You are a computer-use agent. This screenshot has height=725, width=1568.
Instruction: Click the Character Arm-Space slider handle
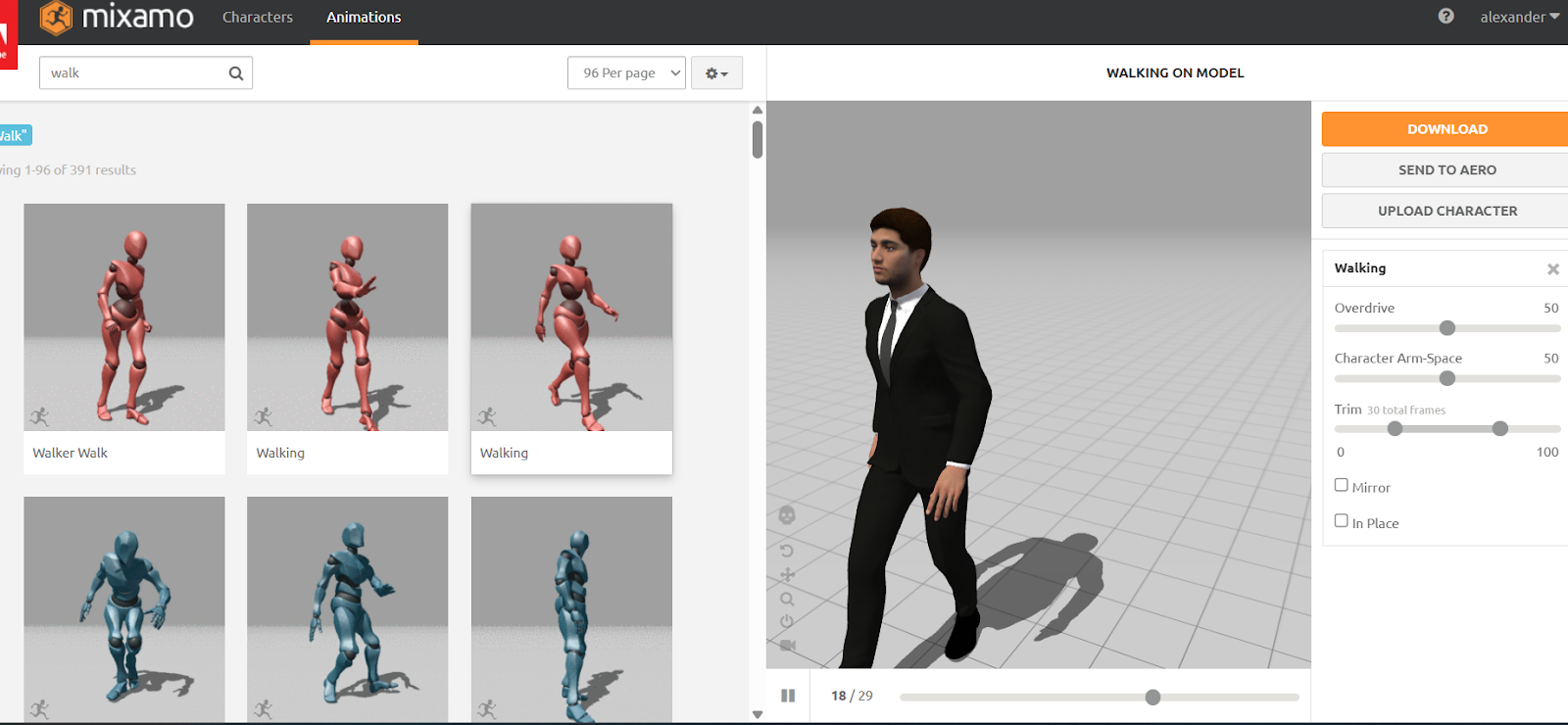click(1447, 378)
